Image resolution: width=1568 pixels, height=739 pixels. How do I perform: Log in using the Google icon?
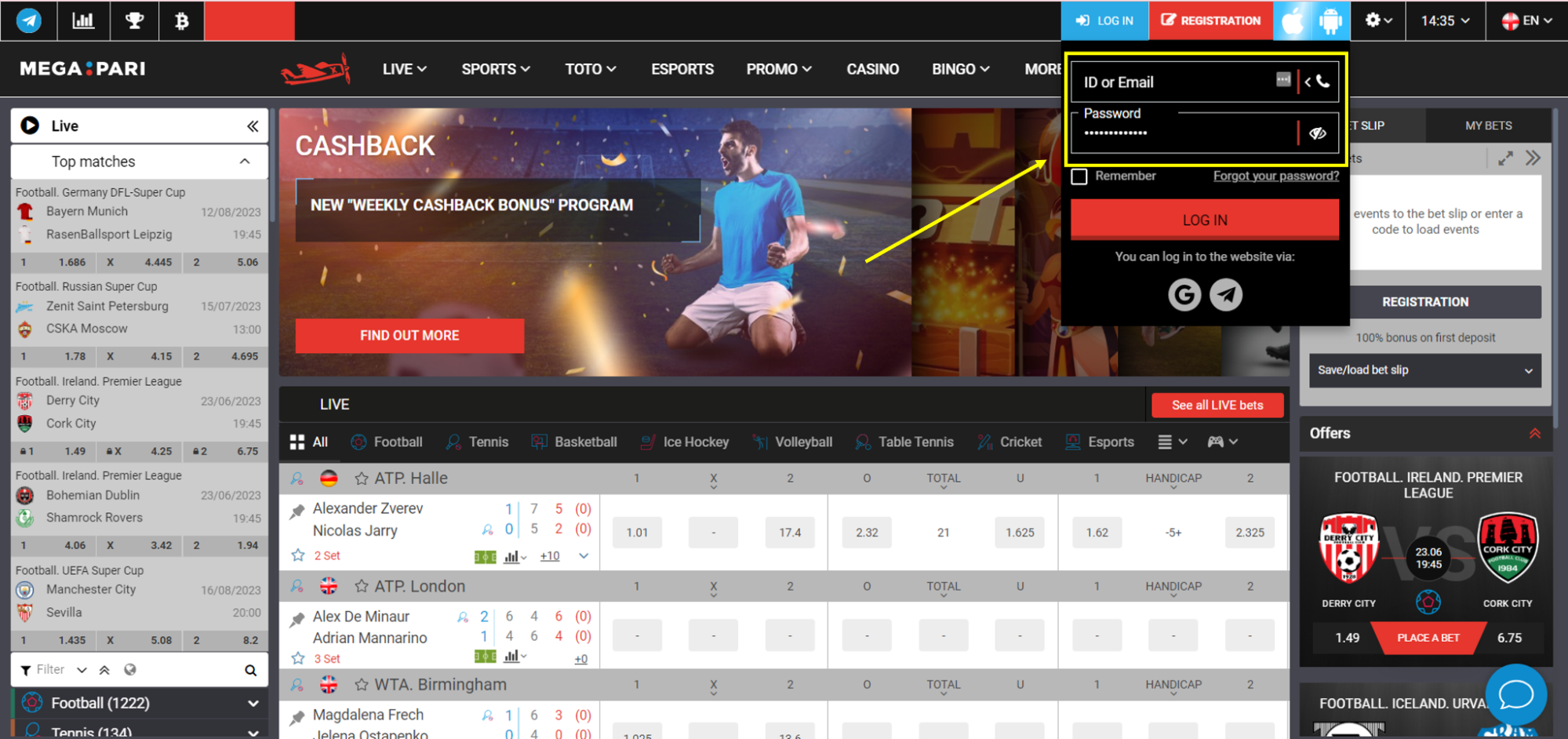(1184, 295)
